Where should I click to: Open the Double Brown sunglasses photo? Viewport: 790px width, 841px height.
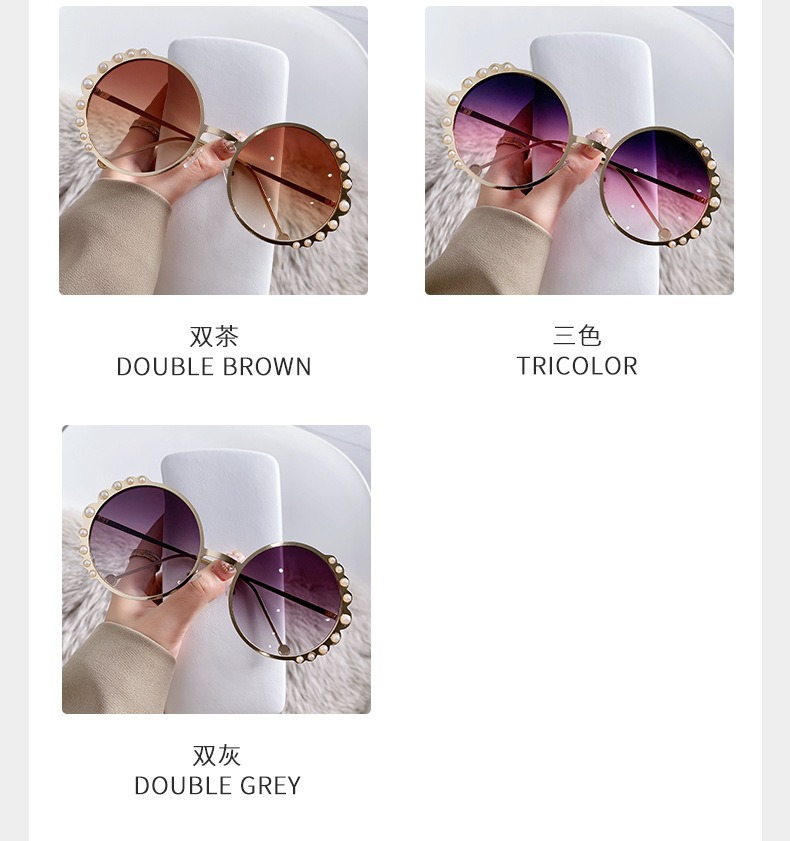213,150
